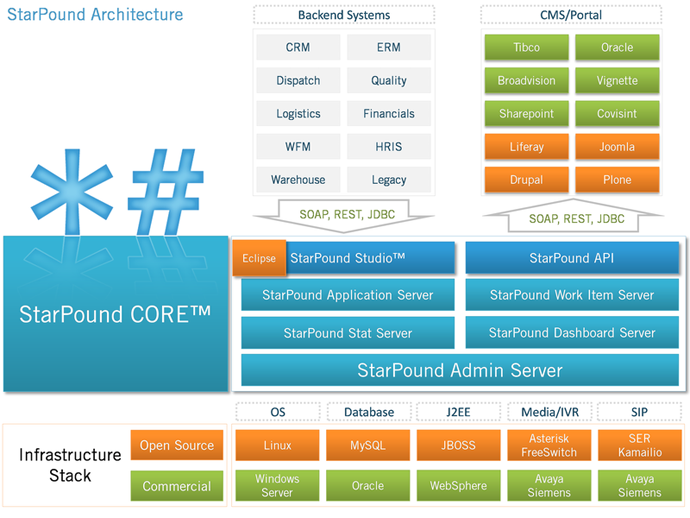Click the CRM backend system box
690x518 pixels.
pyautogui.click(x=298, y=47)
